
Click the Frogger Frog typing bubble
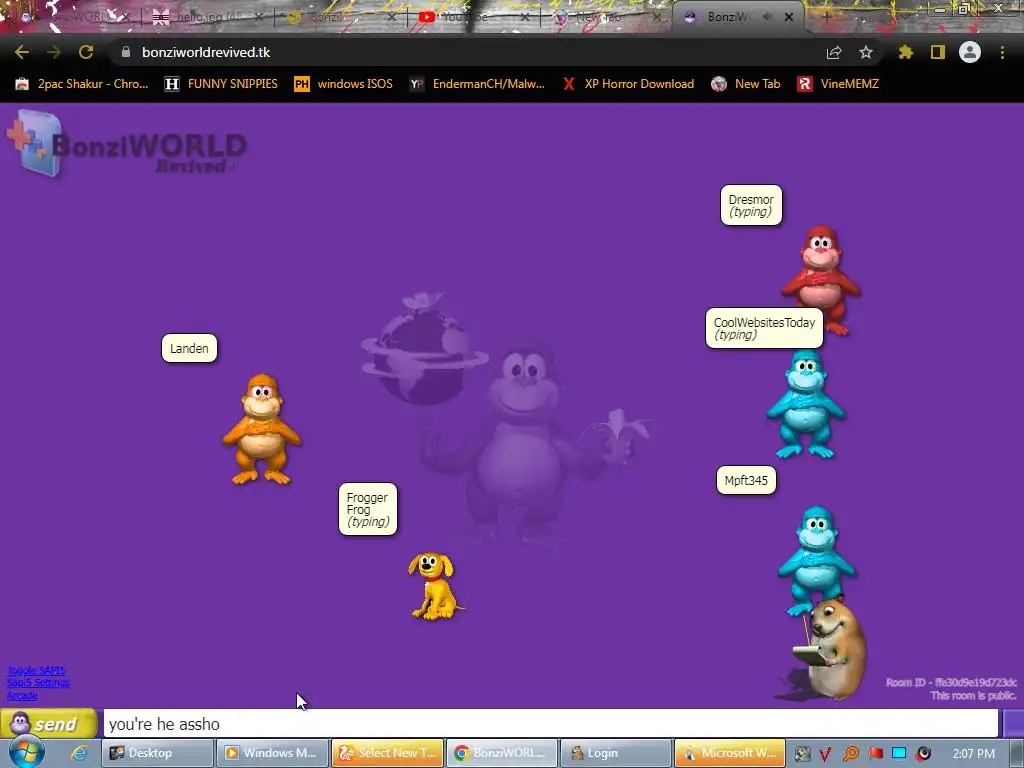(x=368, y=509)
